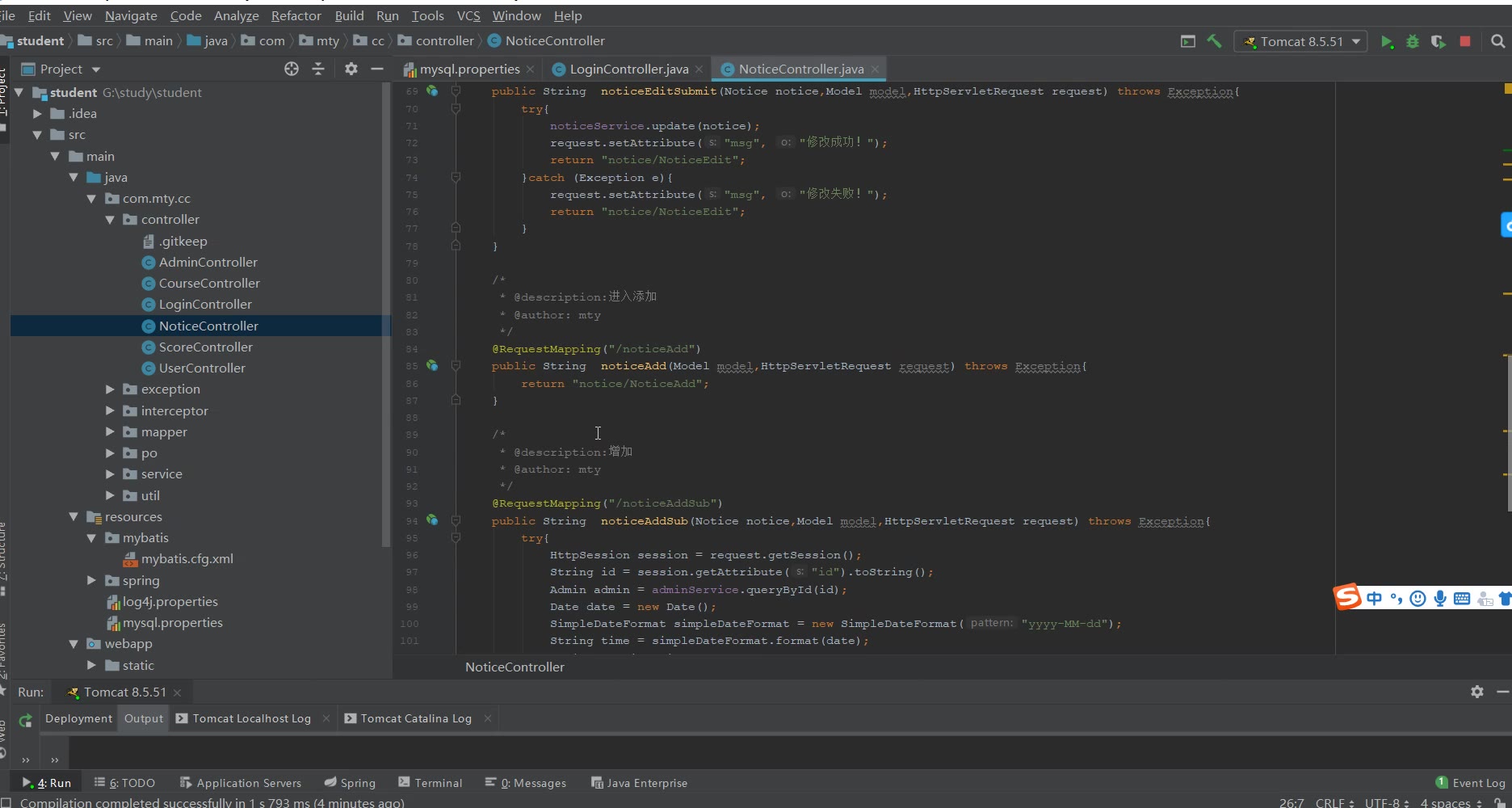Collapse all in the Project panel
1512x808 pixels.
tap(318, 69)
